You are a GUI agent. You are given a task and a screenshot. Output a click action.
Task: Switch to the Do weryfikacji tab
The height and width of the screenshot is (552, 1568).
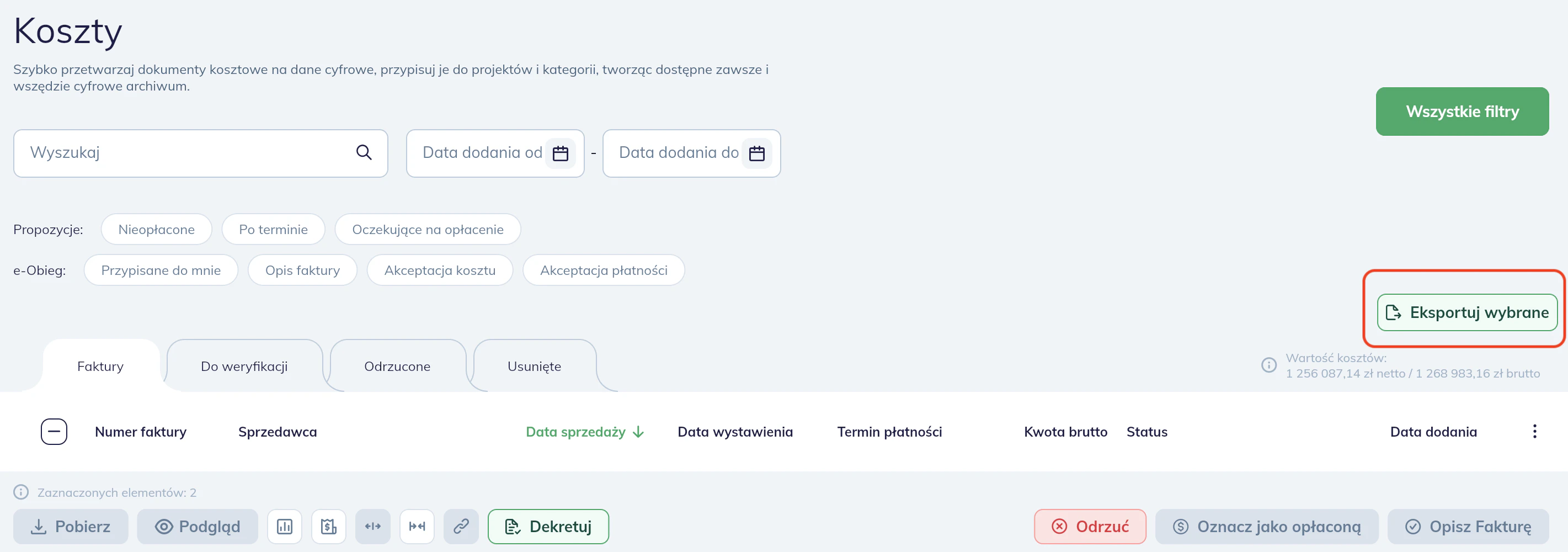244,365
